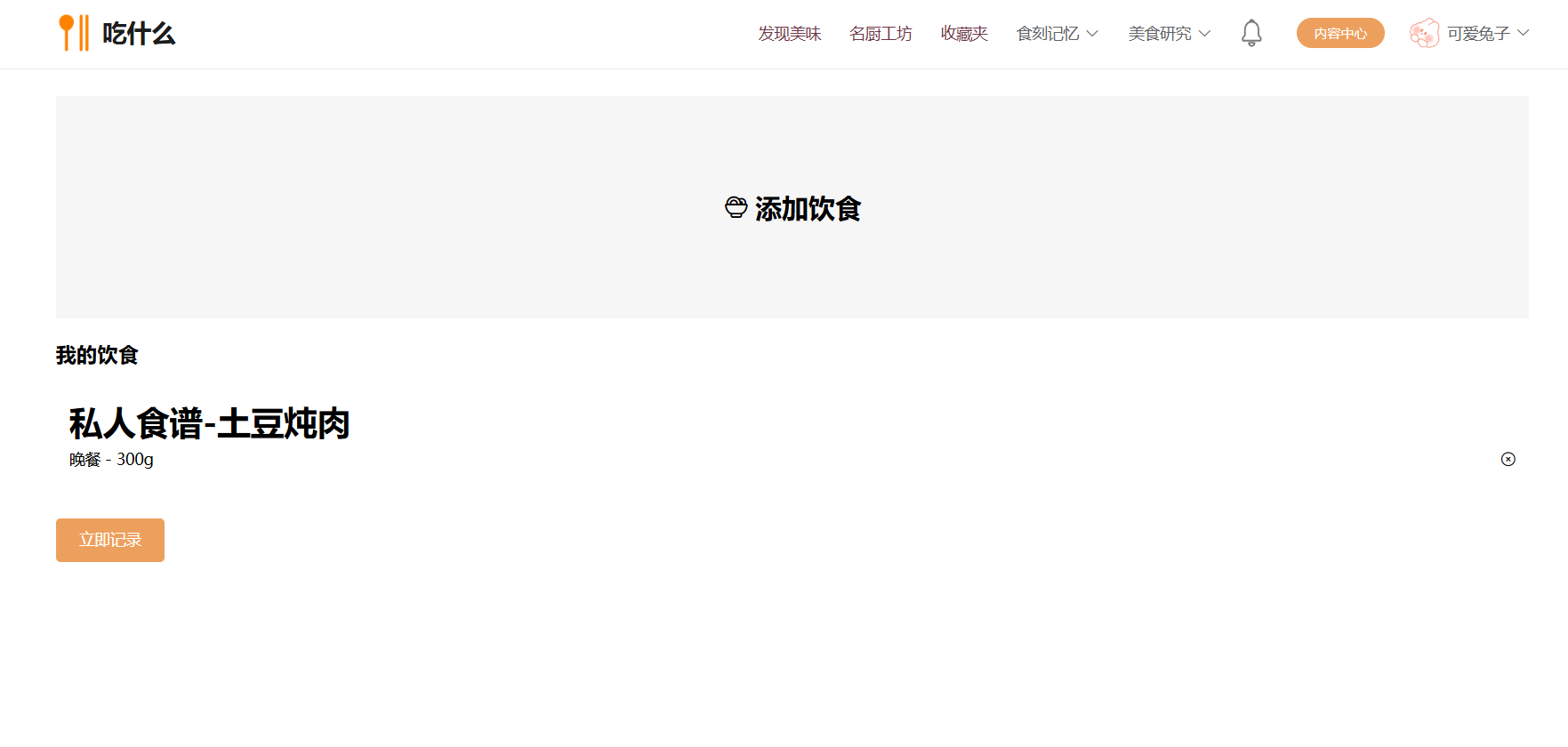Screen dimensions: 1568x747
Task: Click the 可爱兔子 username
Action: tap(1478, 34)
